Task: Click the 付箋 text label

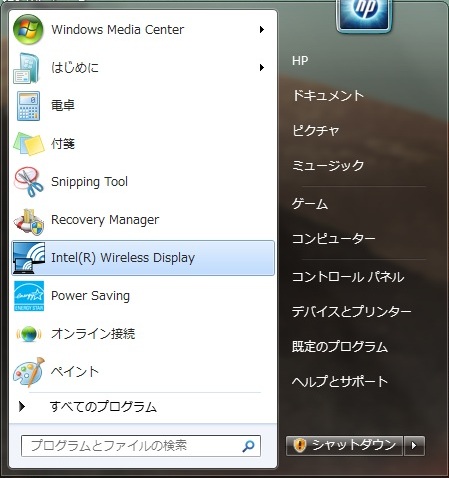Action: click(x=63, y=144)
